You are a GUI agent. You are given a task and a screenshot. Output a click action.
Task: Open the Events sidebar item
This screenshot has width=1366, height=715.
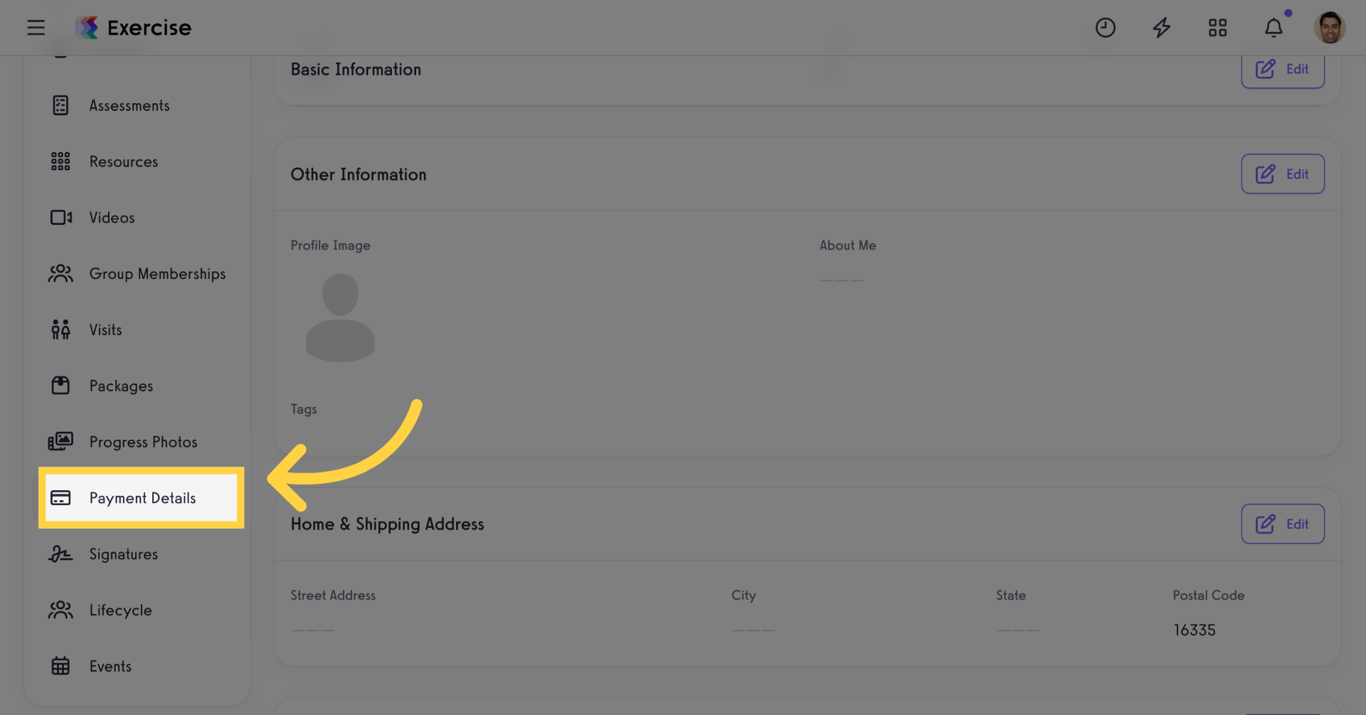pos(110,665)
